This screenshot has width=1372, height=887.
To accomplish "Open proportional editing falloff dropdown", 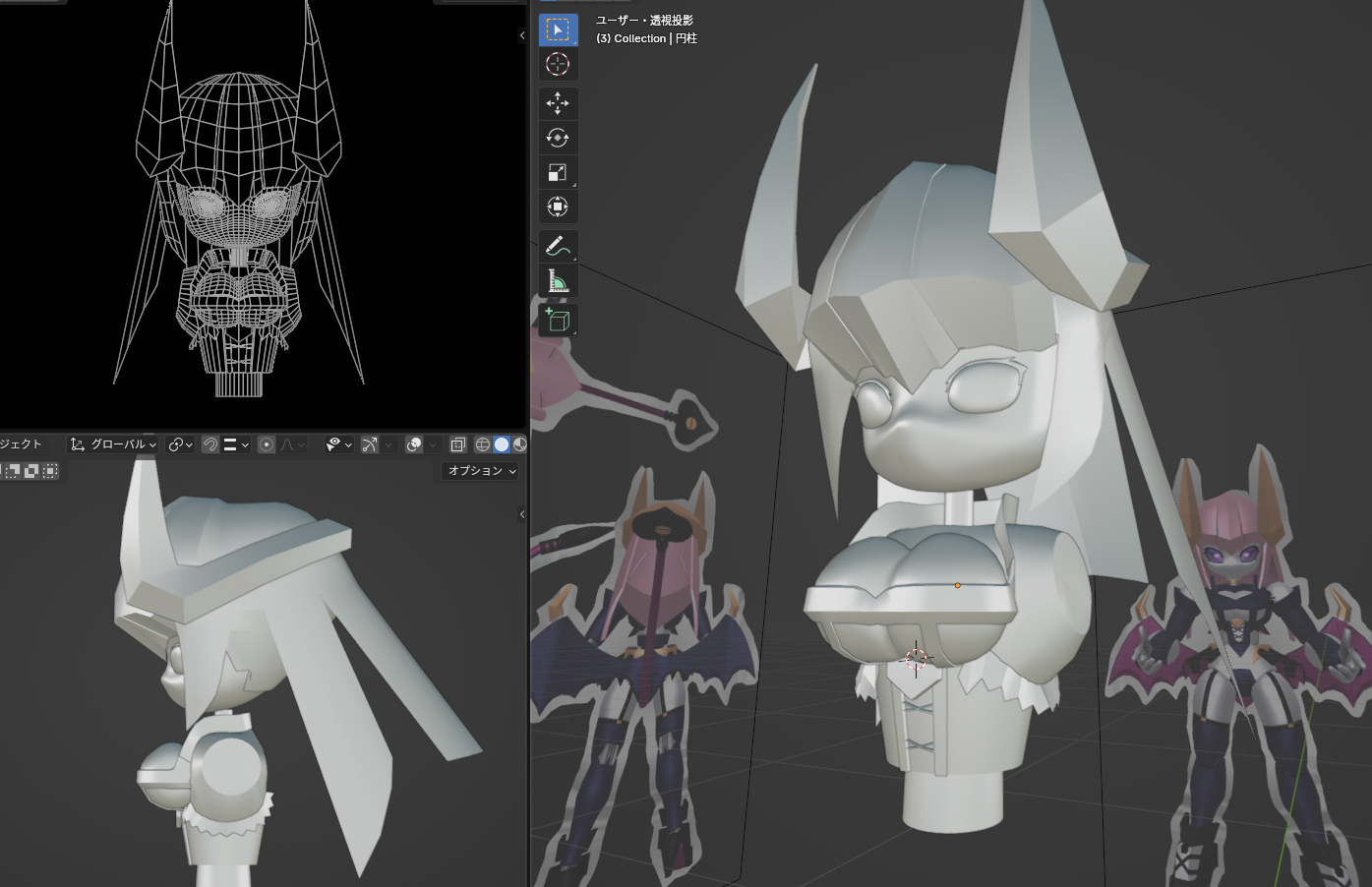I will (x=292, y=444).
